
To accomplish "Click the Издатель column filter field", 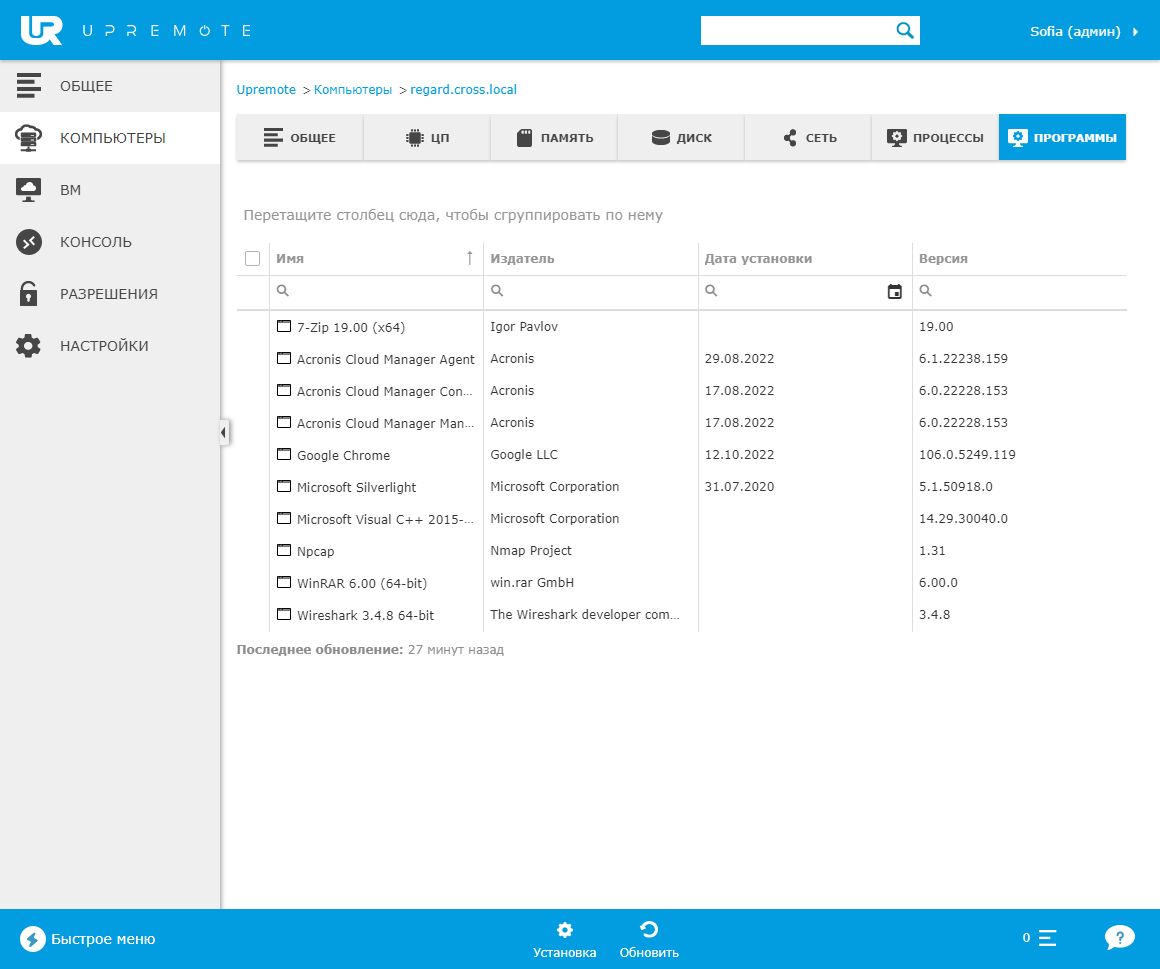I will (x=590, y=291).
